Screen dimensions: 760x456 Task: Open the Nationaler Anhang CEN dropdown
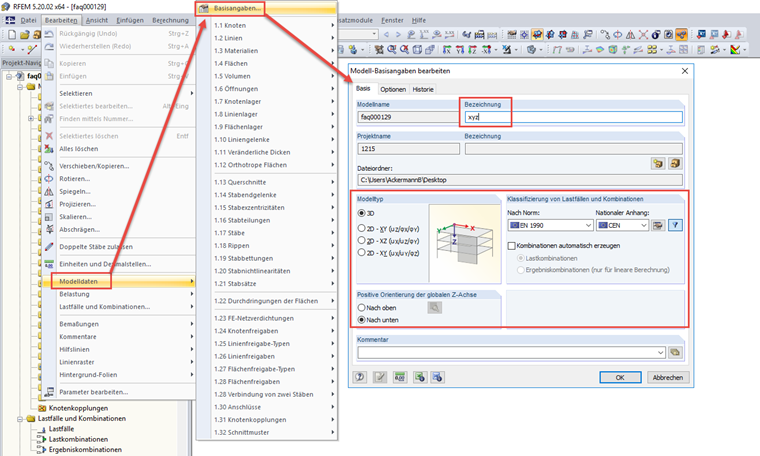coord(644,225)
